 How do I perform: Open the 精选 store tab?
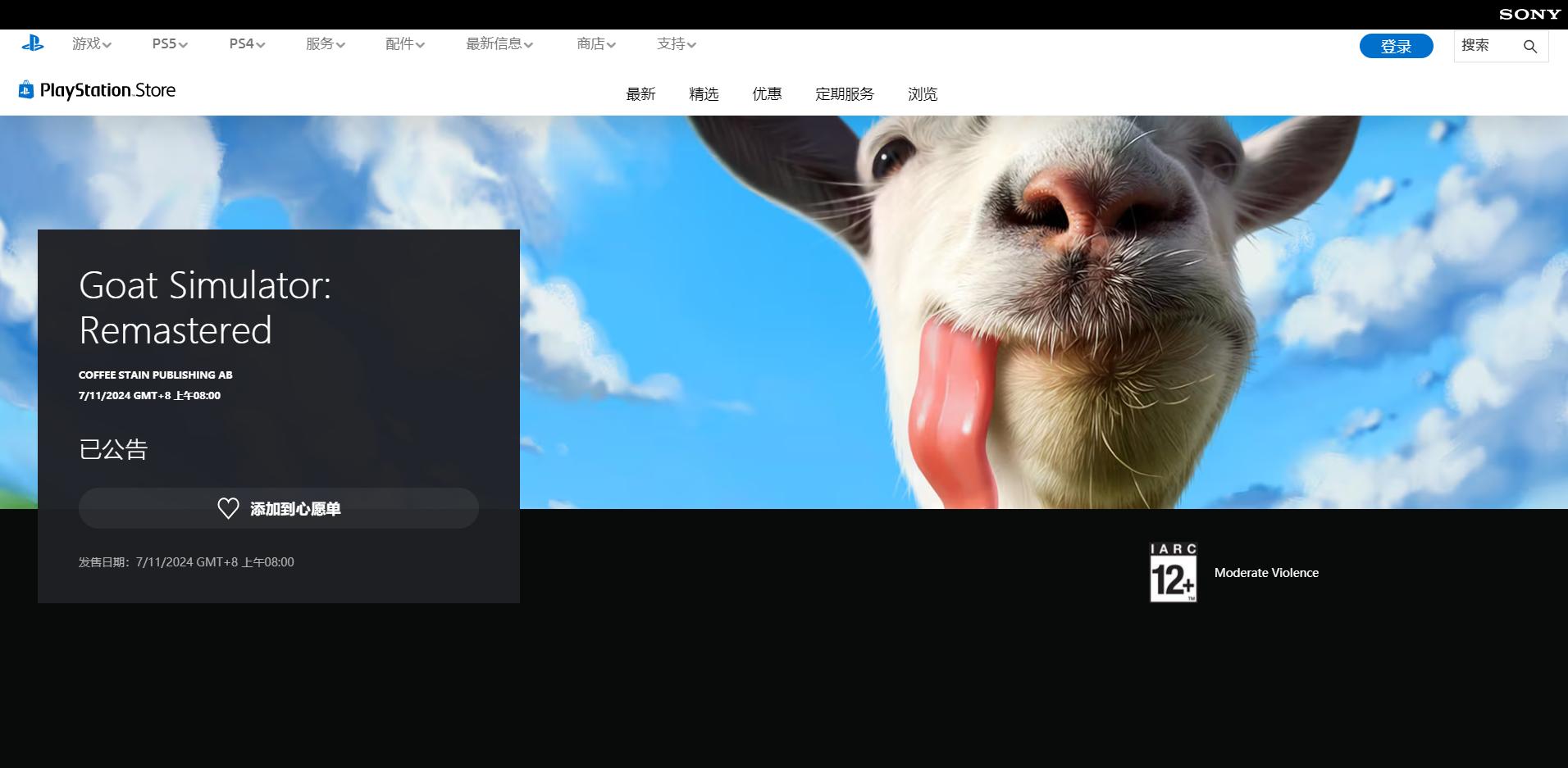(704, 94)
